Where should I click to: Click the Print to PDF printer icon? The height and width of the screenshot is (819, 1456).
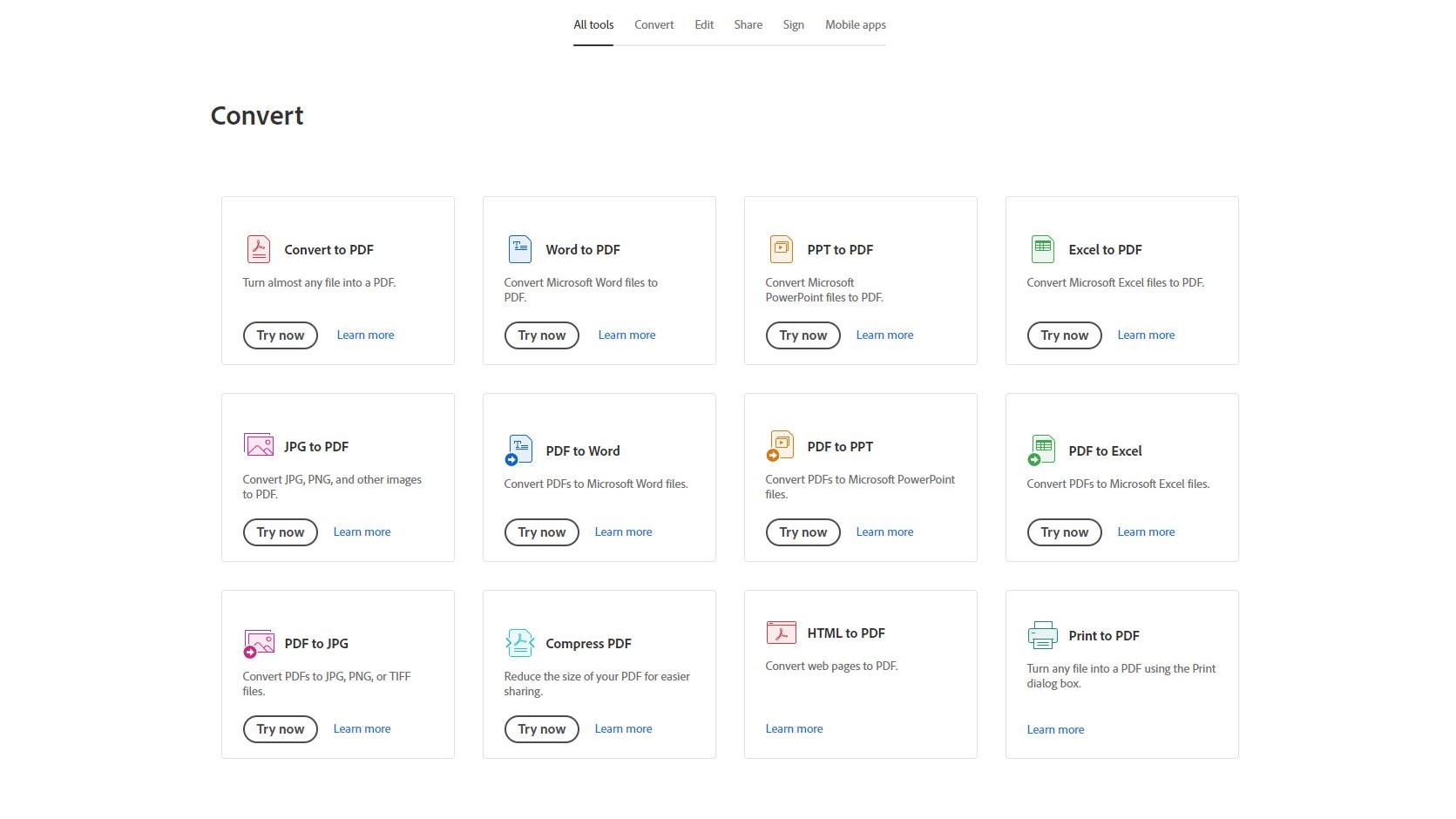[x=1042, y=635]
